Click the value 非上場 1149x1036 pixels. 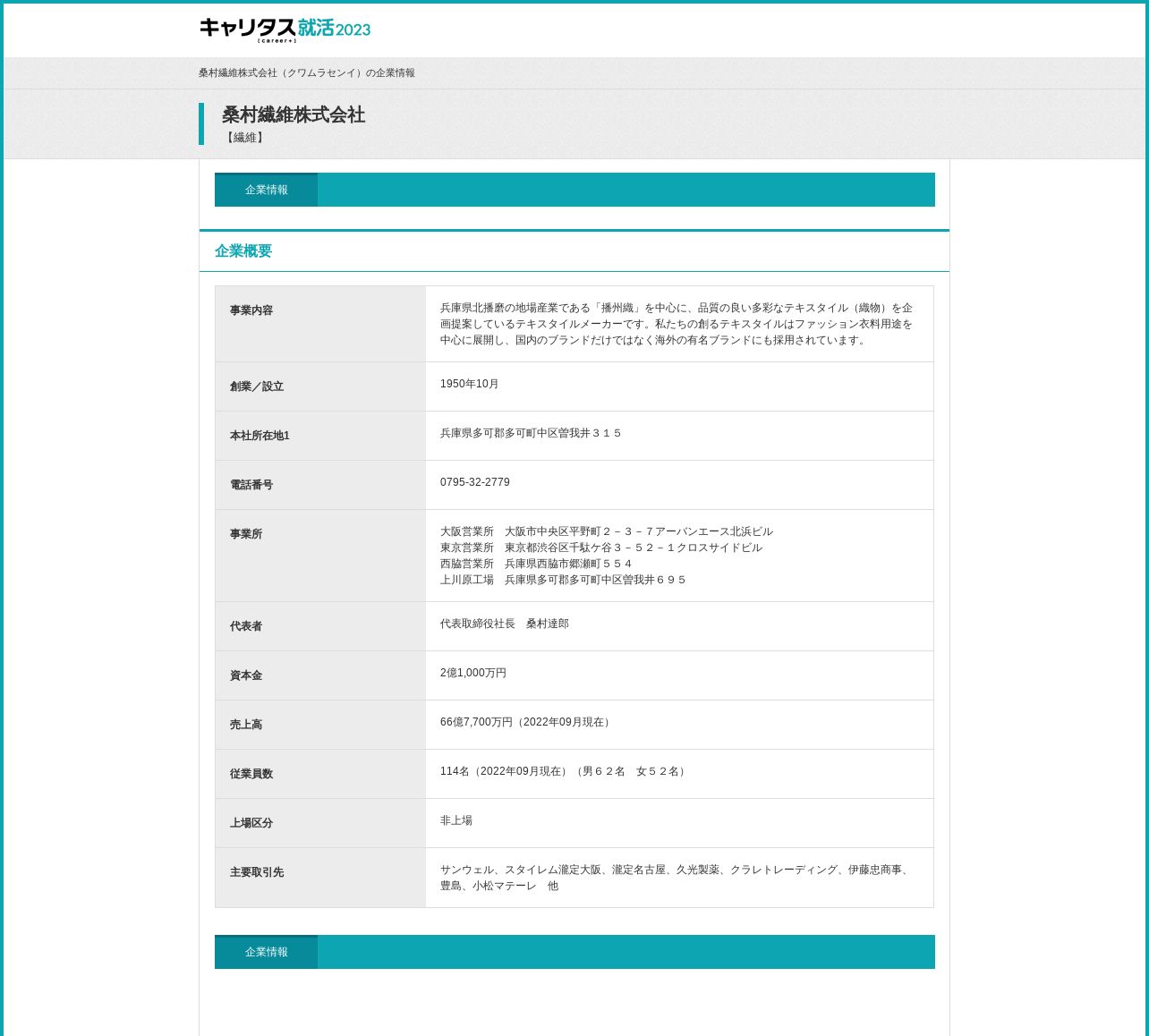456,820
